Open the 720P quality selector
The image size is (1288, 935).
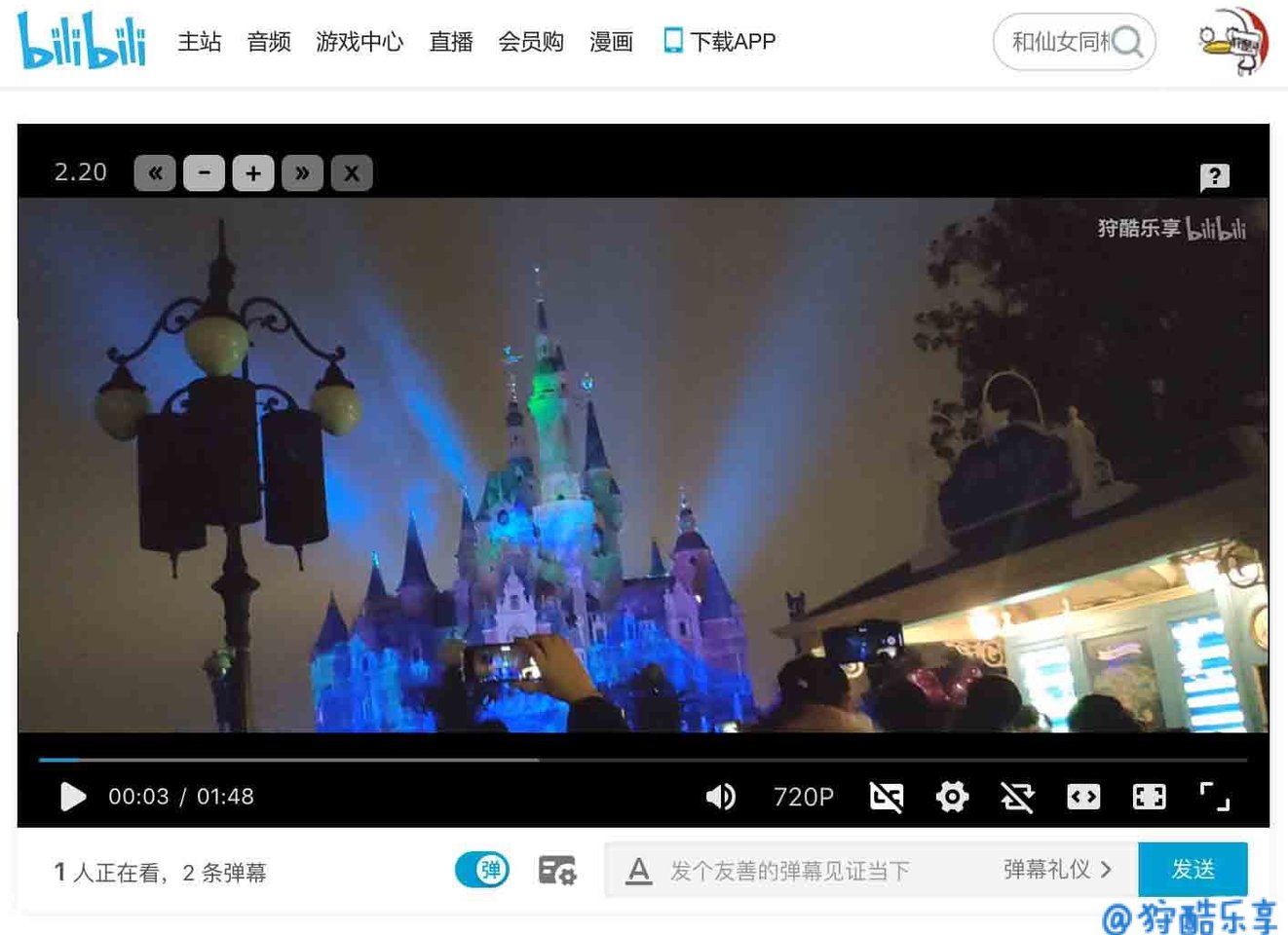point(804,797)
